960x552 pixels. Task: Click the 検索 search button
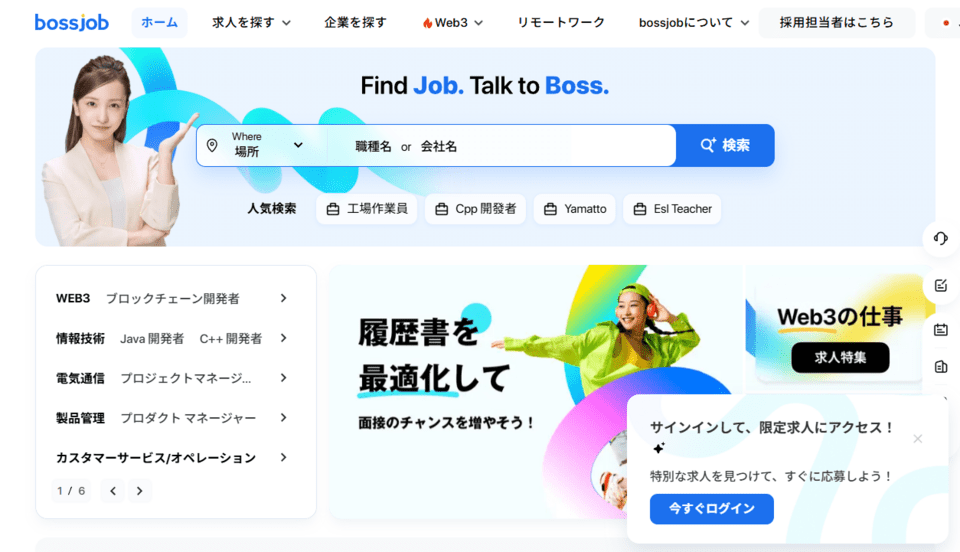pos(725,145)
